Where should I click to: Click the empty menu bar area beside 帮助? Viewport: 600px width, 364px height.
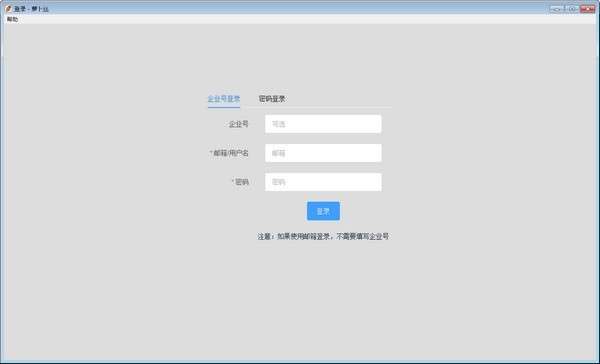pos(306,19)
